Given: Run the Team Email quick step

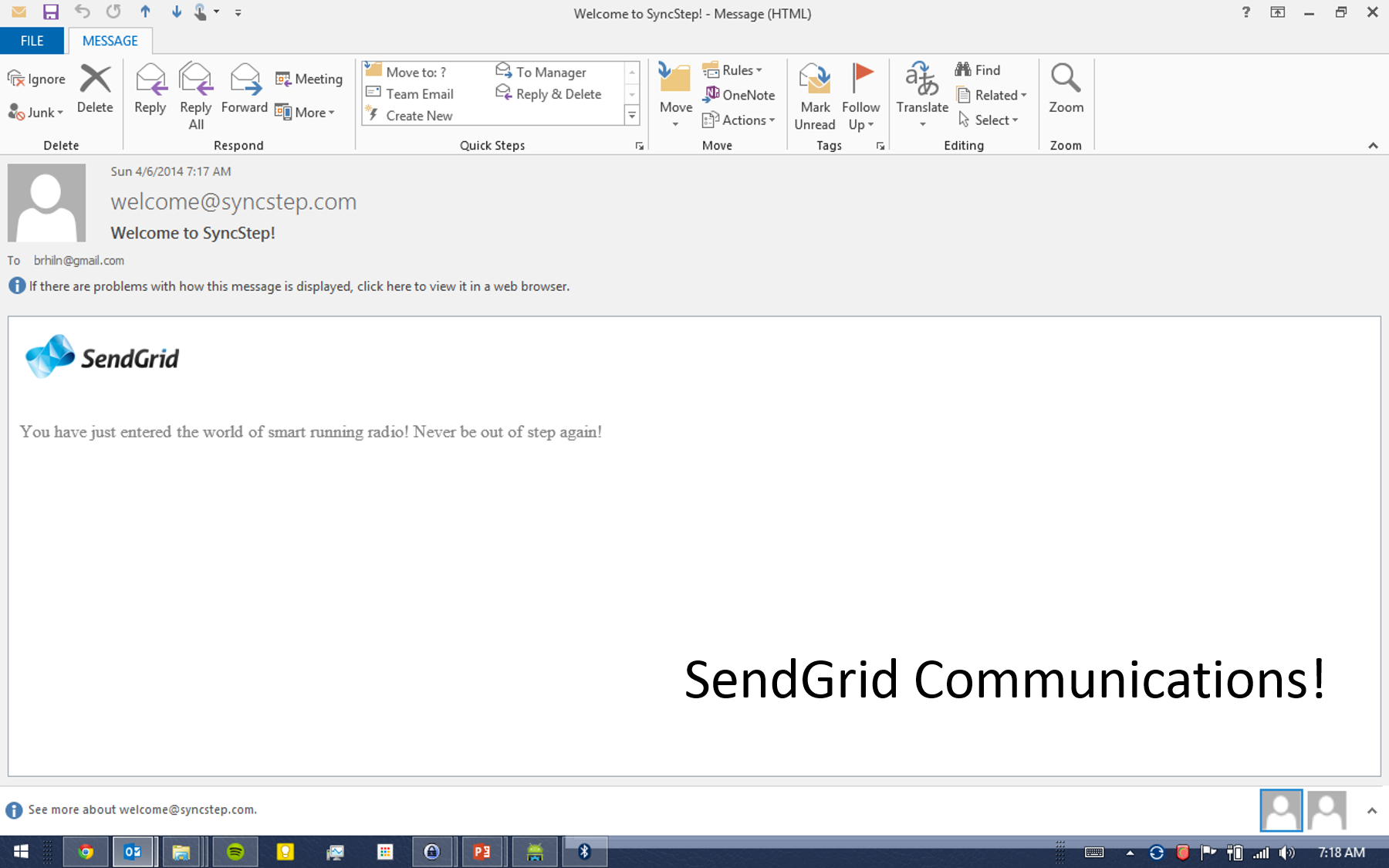Looking at the screenshot, I should coord(410,94).
